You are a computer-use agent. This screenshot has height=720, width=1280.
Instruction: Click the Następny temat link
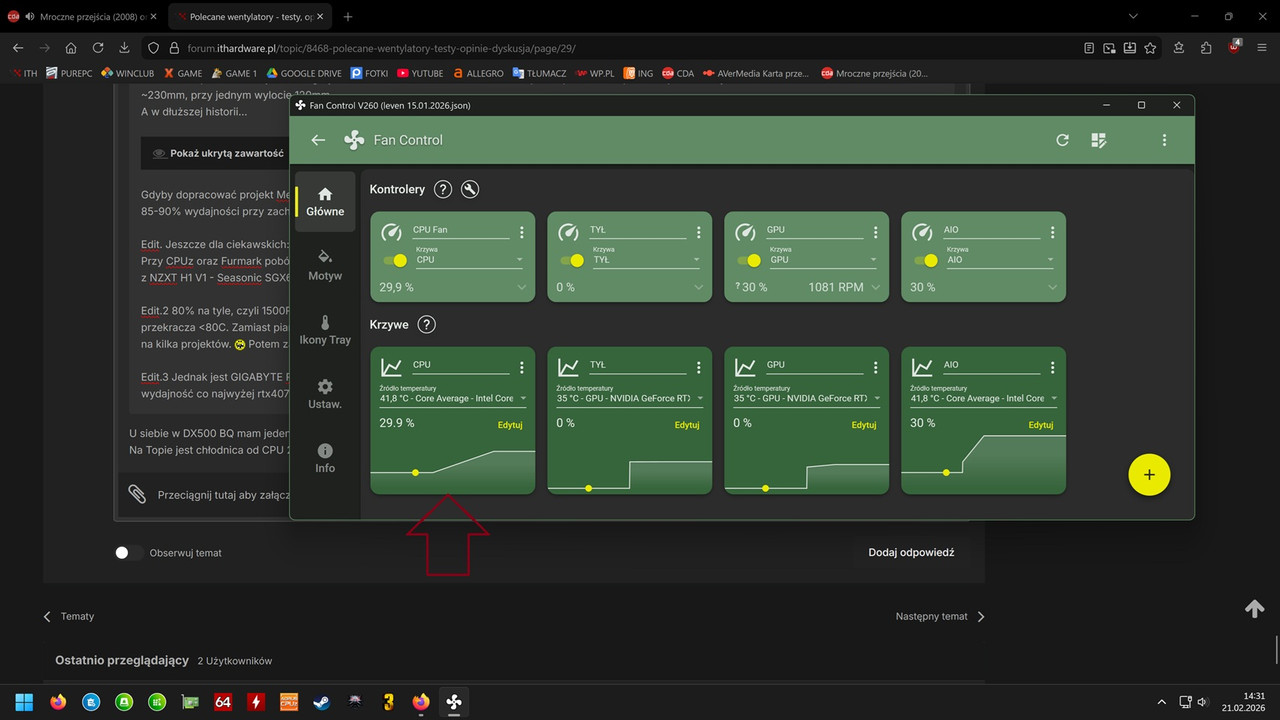(940, 617)
